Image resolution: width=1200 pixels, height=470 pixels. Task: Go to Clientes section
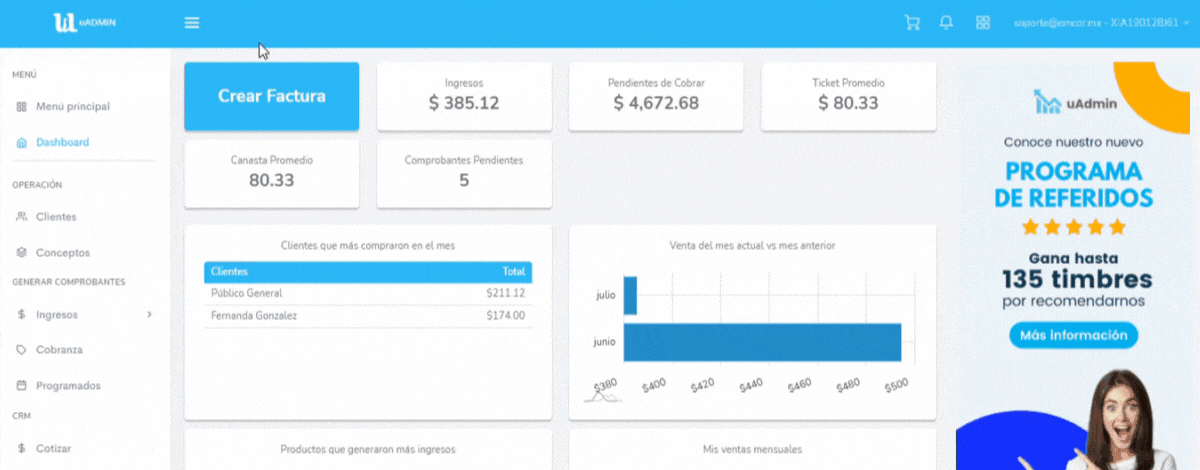coord(56,216)
